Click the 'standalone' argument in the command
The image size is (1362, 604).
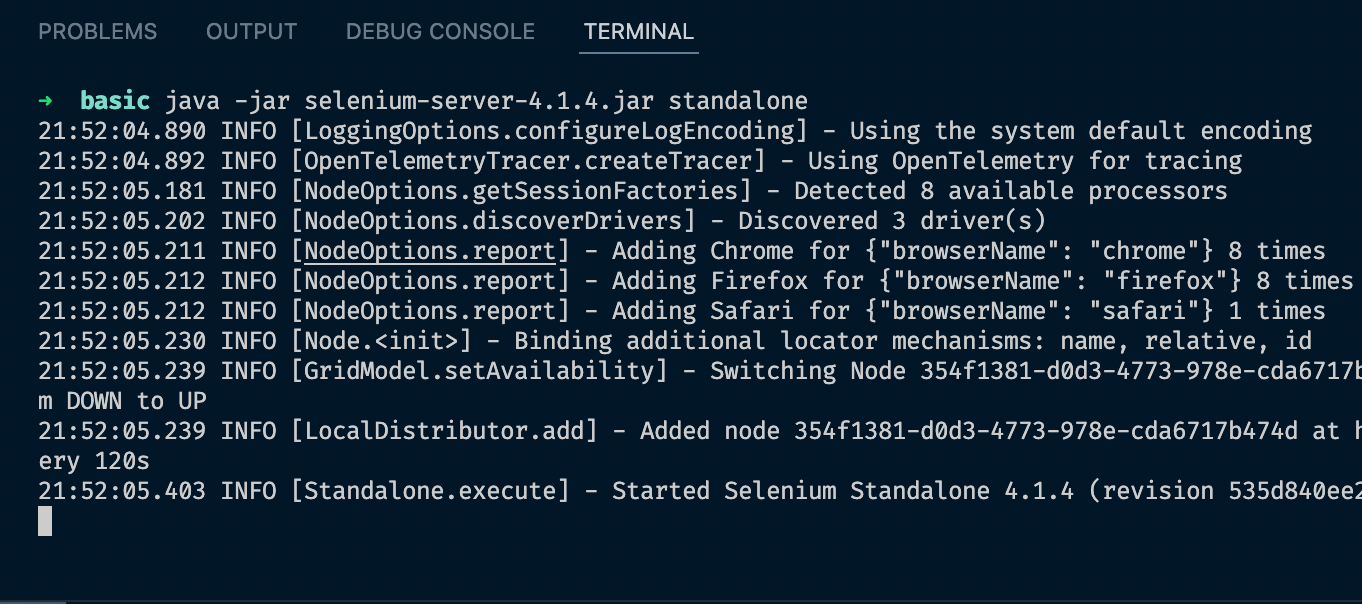coord(738,101)
